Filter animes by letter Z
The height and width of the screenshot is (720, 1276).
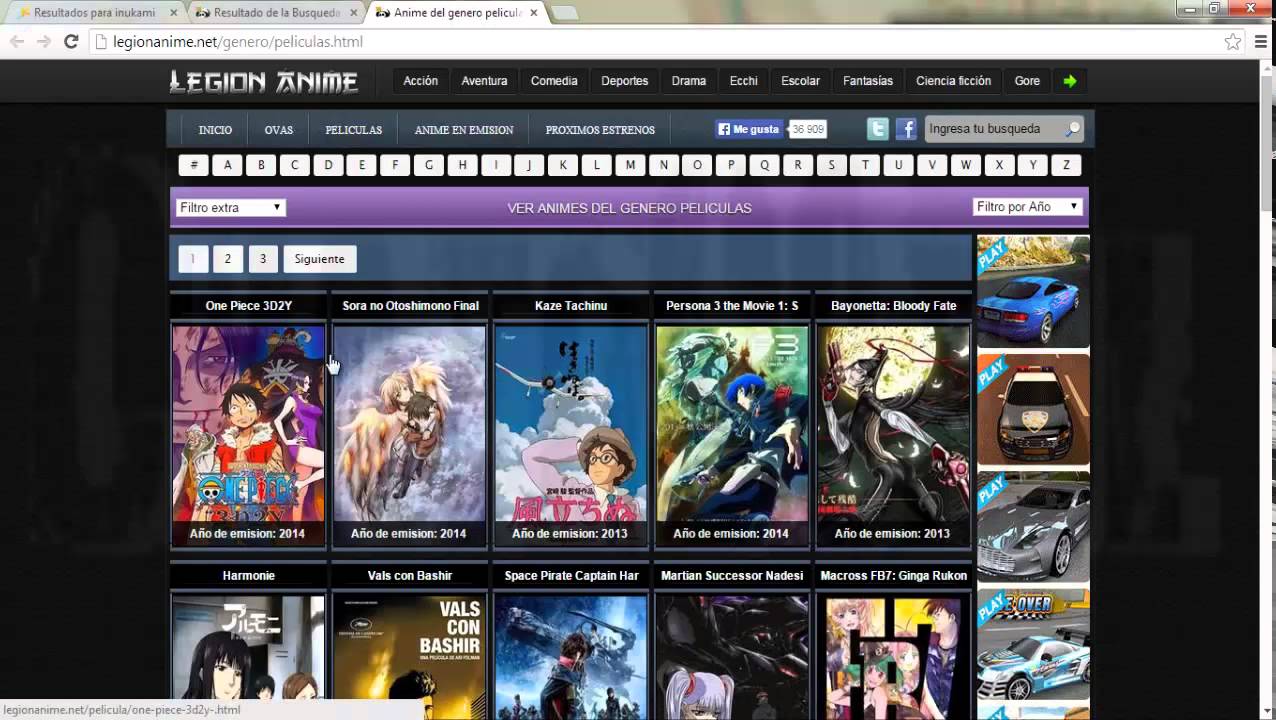[x=1066, y=165]
